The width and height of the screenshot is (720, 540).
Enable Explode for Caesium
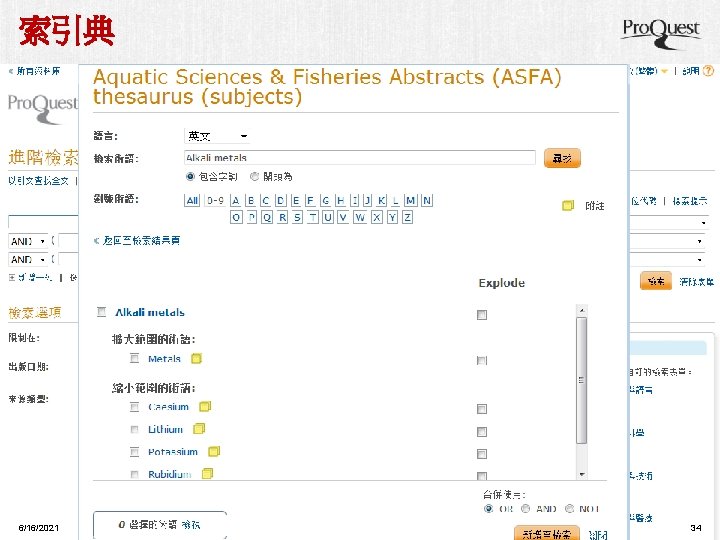pyautogui.click(x=482, y=409)
